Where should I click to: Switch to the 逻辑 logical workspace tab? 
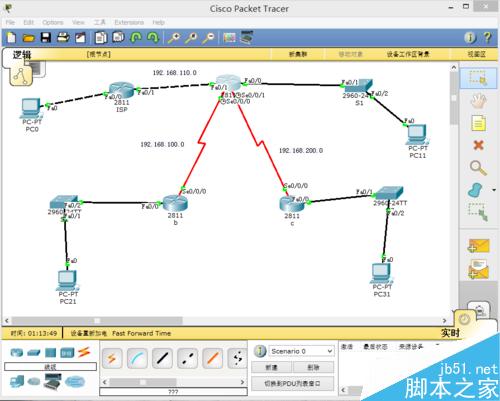22,55
